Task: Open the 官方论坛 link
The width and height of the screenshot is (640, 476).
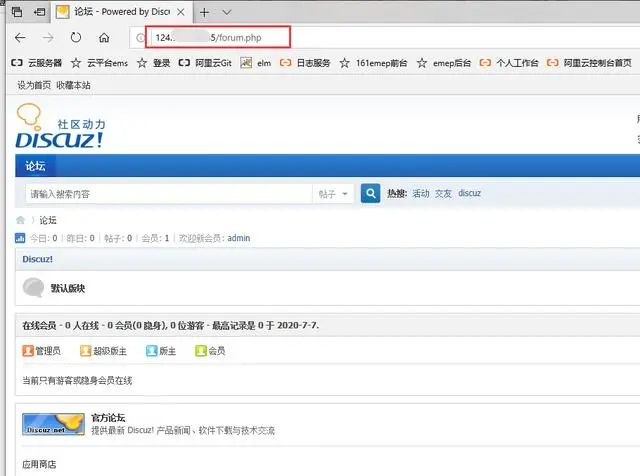Action: point(108,418)
